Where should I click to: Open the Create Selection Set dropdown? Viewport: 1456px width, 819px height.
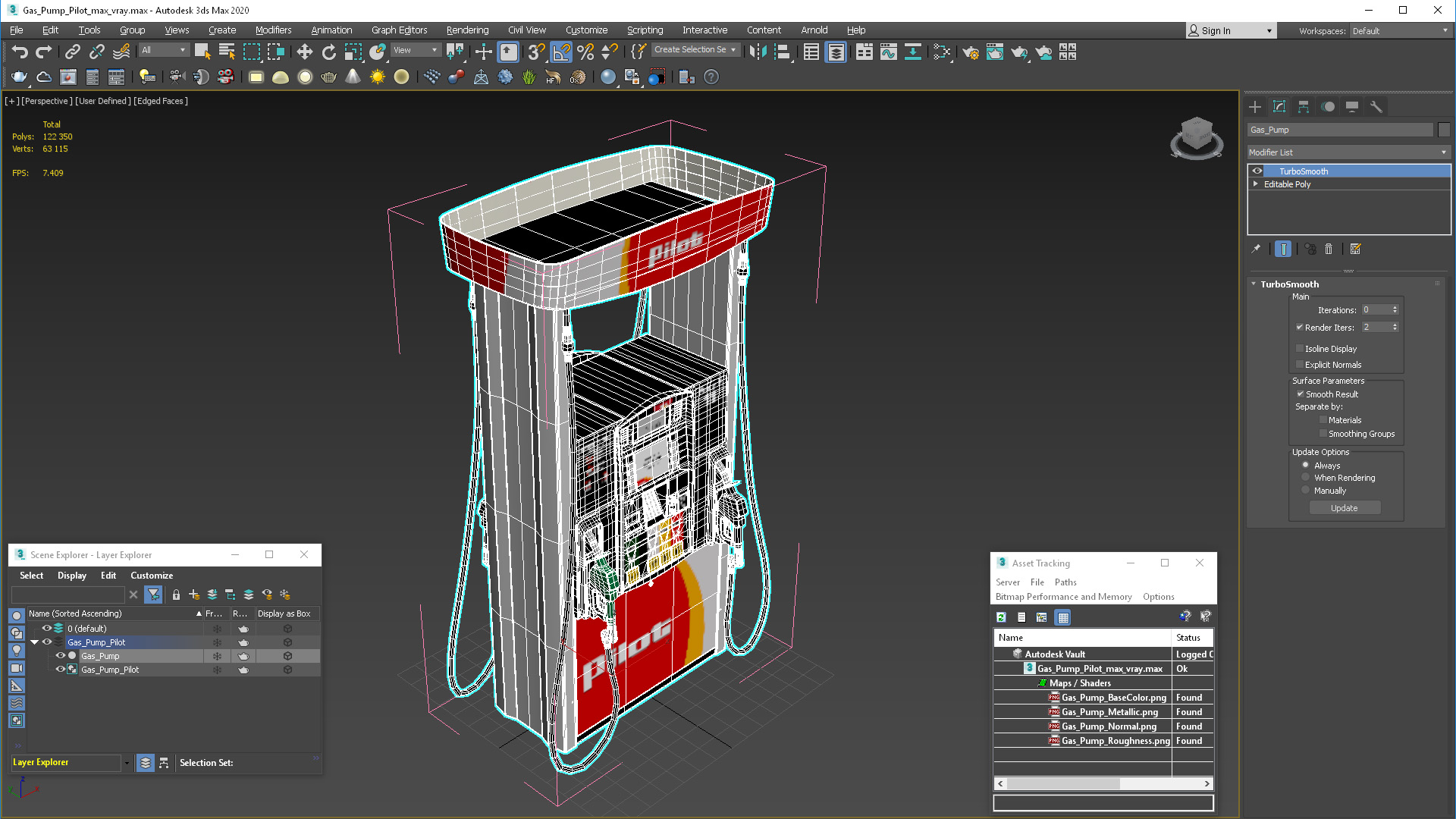pyautogui.click(x=695, y=50)
